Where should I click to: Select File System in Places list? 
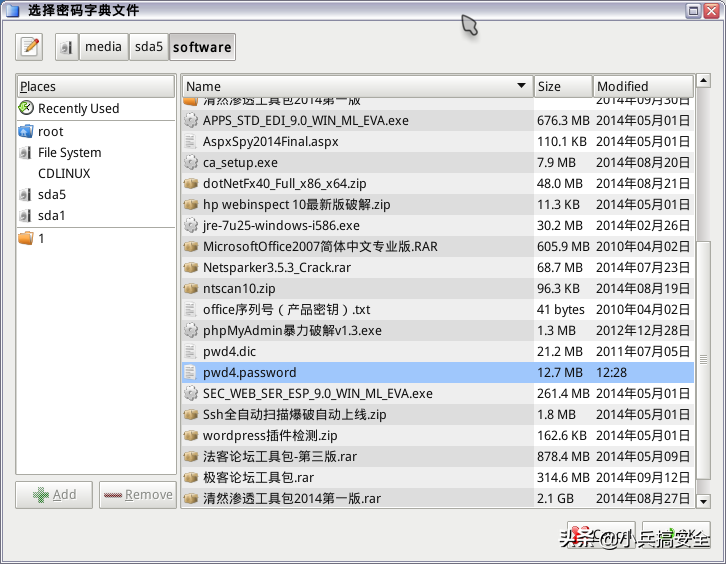point(95,152)
